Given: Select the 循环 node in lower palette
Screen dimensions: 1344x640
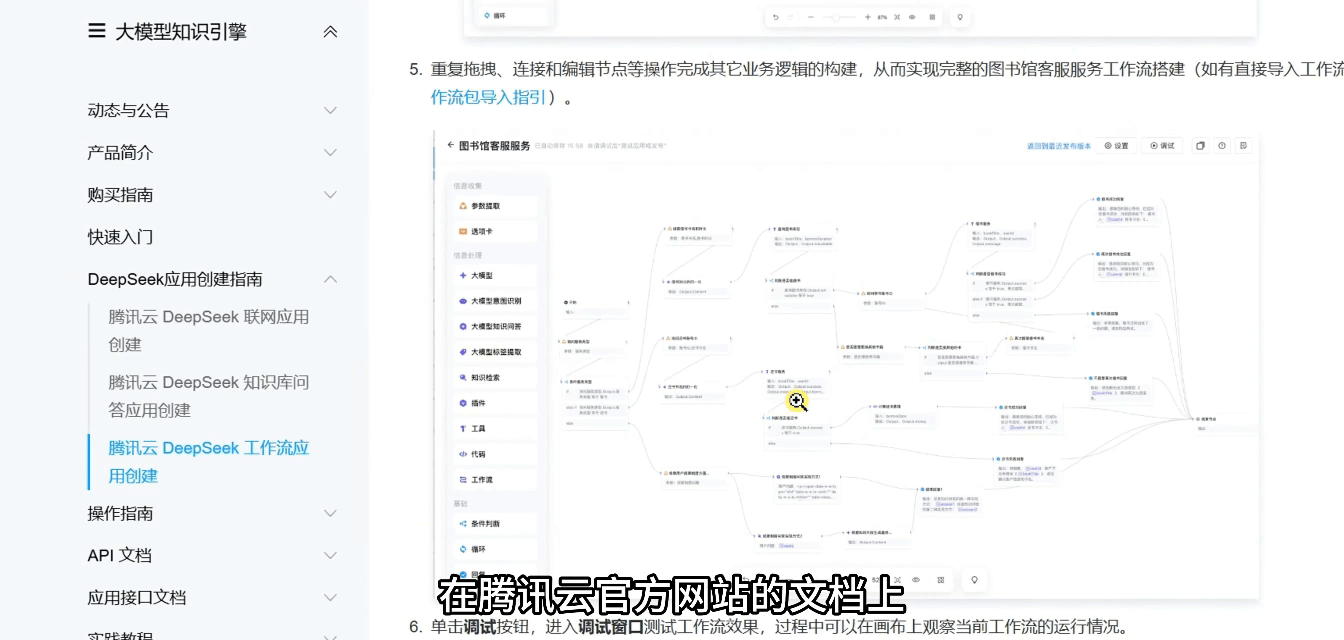Looking at the screenshot, I should (494, 549).
